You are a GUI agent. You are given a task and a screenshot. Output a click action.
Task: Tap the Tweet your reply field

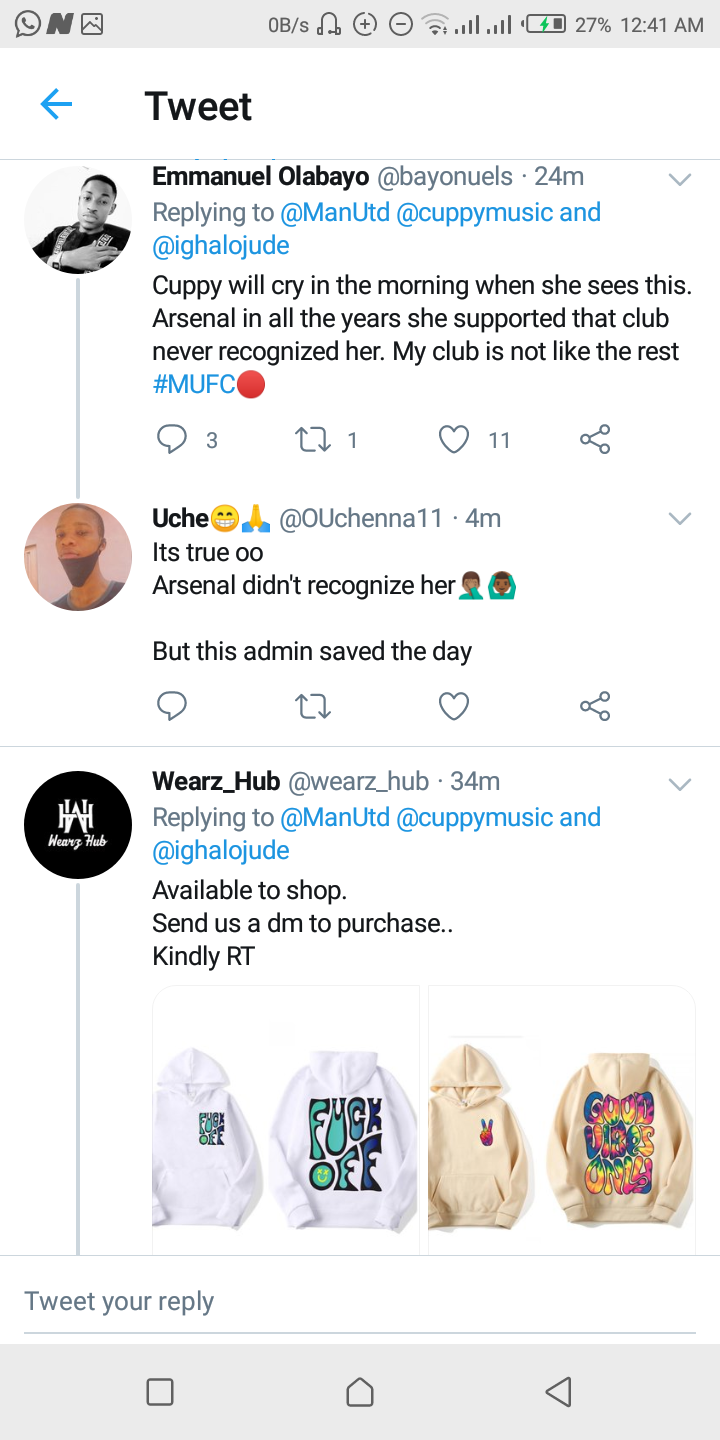click(360, 1301)
